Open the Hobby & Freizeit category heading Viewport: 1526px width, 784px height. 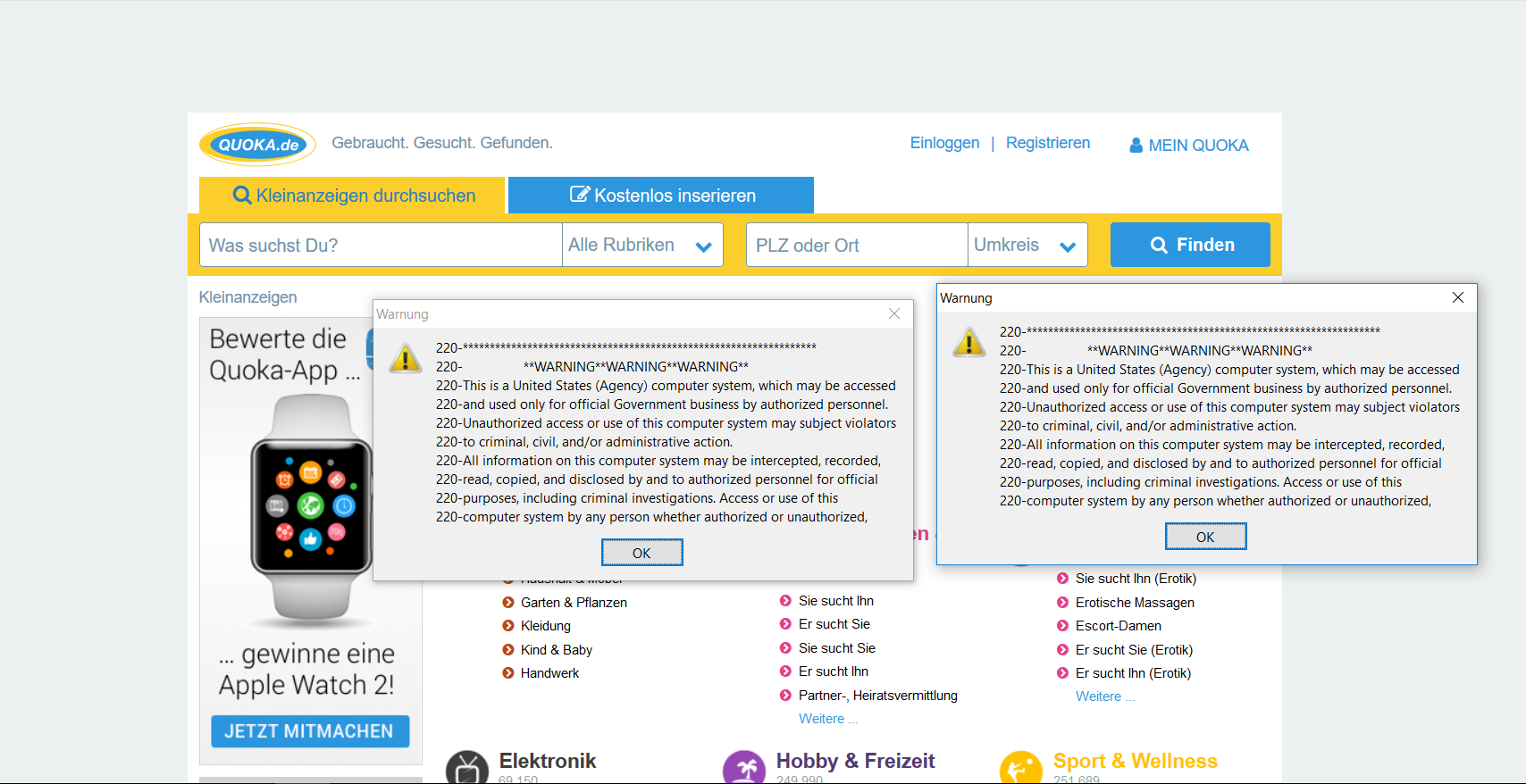855,761
